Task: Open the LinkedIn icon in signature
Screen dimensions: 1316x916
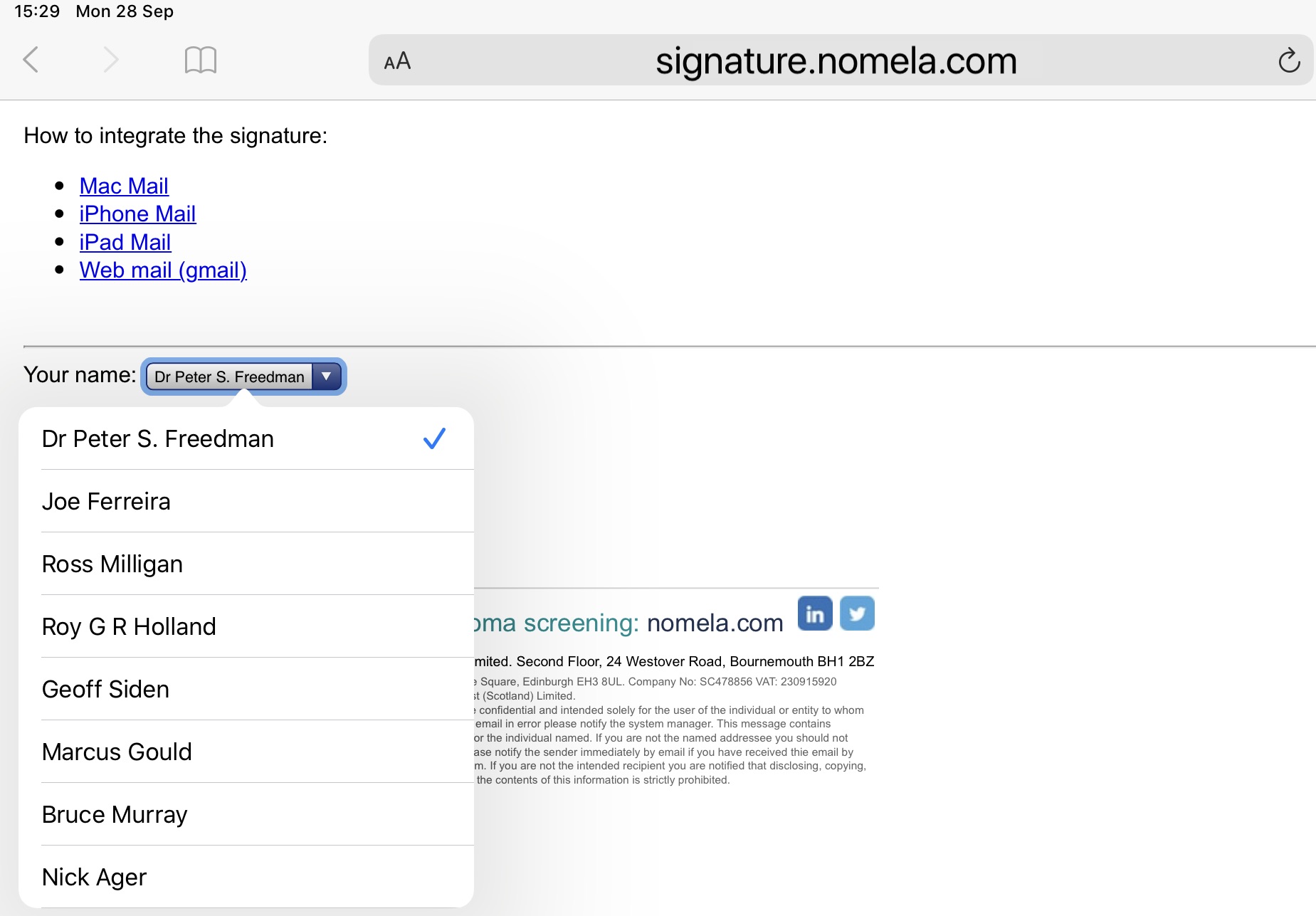Action: pos(815,614)
